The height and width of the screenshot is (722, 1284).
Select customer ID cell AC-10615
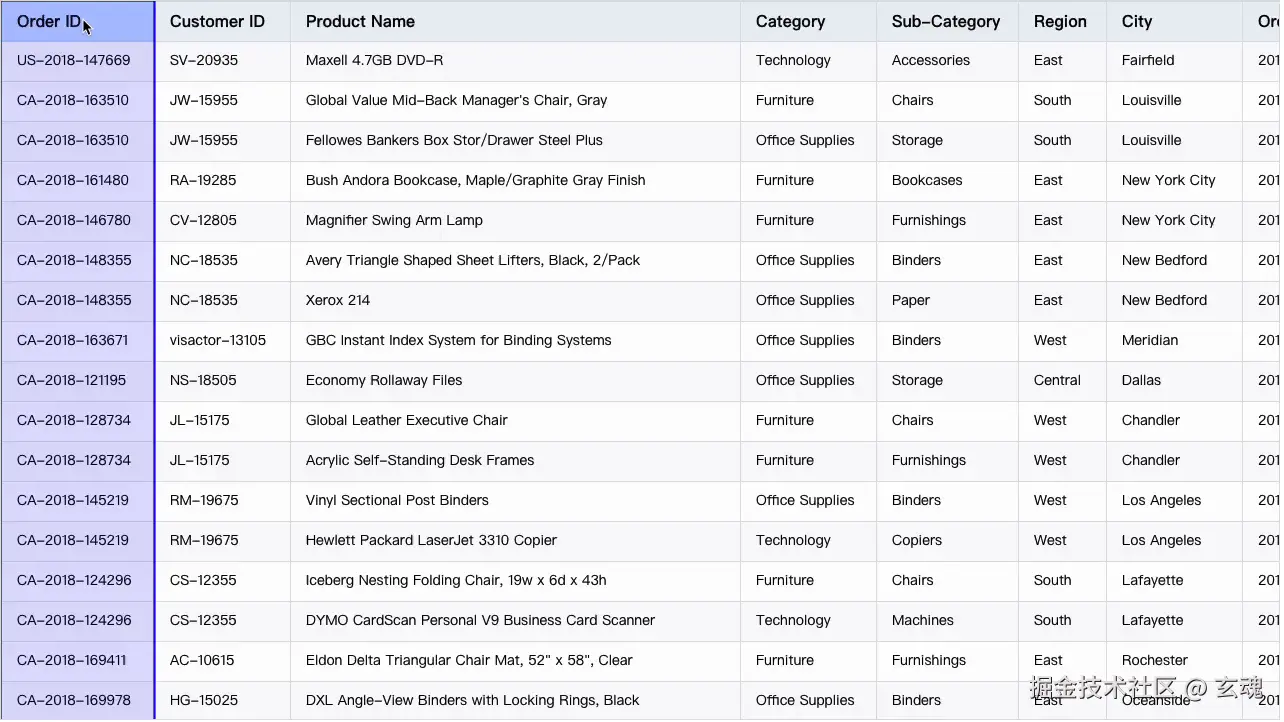[202, 661]
